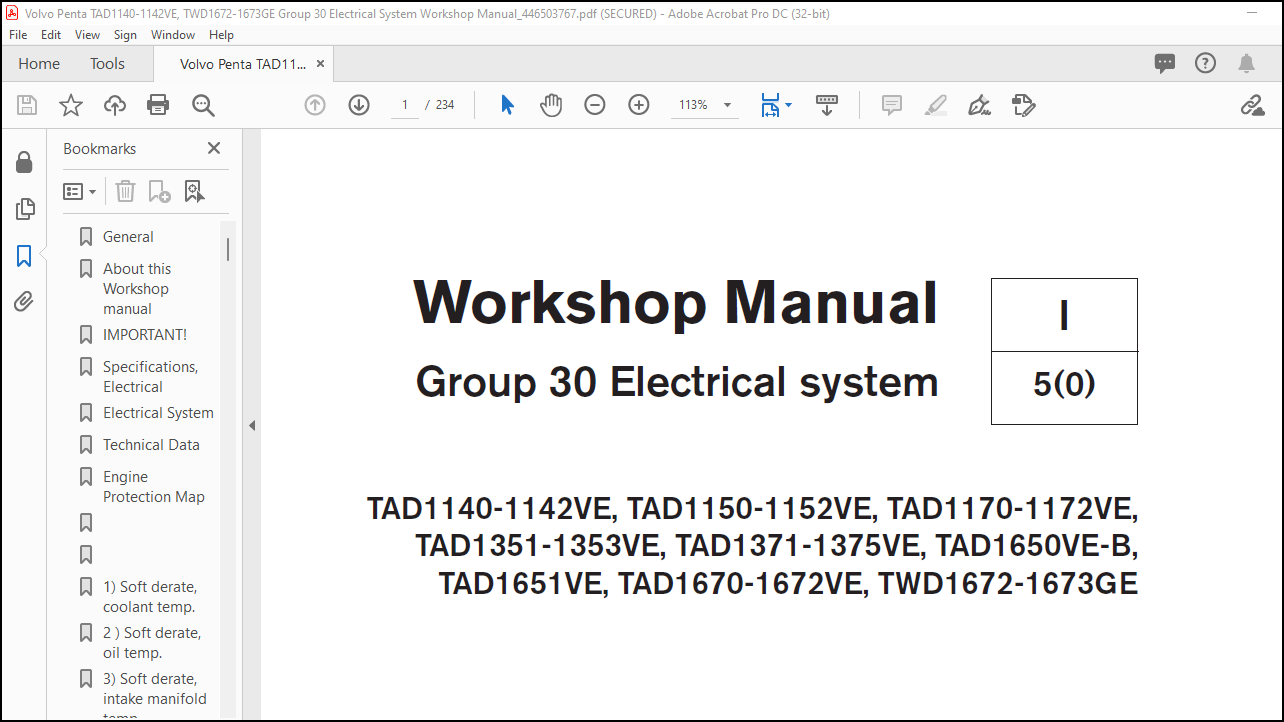This screenshot has width=1284, height=722.
Task: Open the Technical Data bookmark
Action: tap(151, 445)
